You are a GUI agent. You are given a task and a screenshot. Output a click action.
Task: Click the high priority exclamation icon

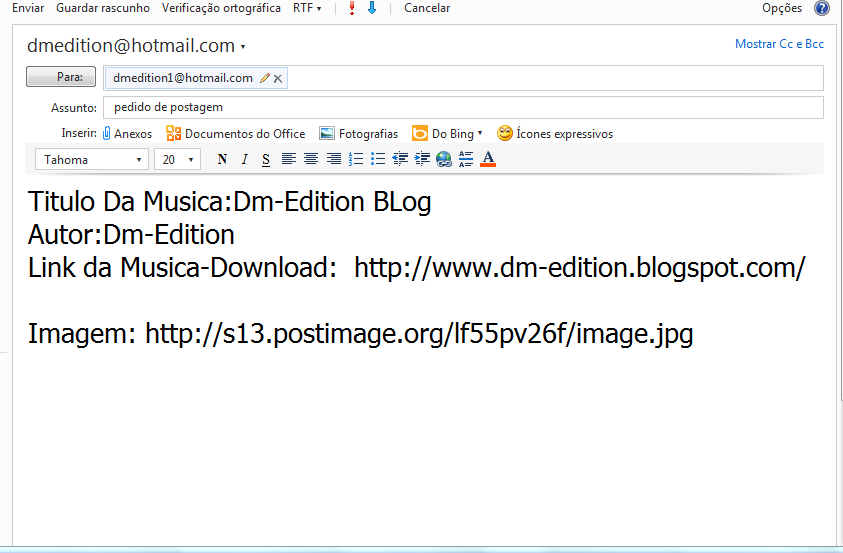tap(352, 8)
